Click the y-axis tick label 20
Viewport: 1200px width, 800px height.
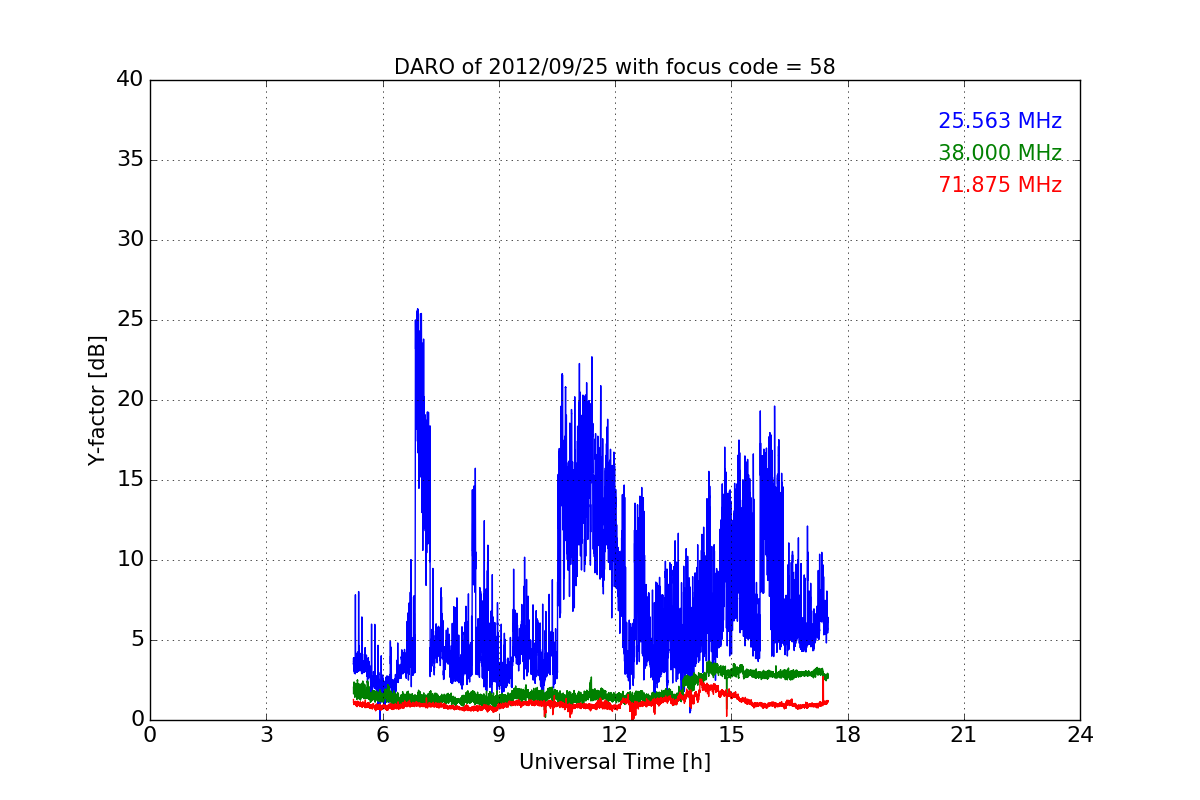(130, 400)
